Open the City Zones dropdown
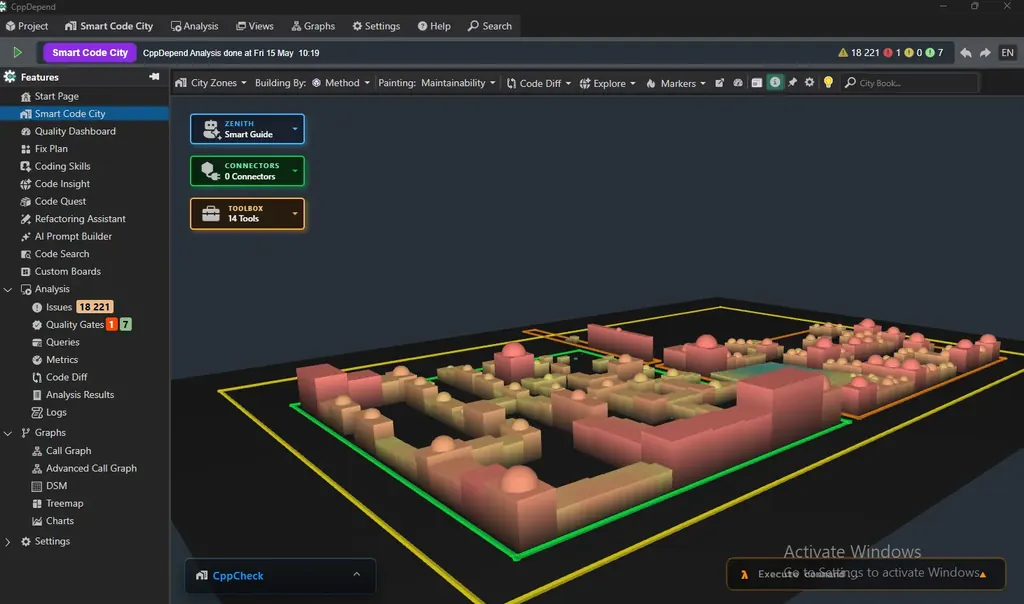Image resolution: width=1024 pixels, height=604 pixels. 211,83
